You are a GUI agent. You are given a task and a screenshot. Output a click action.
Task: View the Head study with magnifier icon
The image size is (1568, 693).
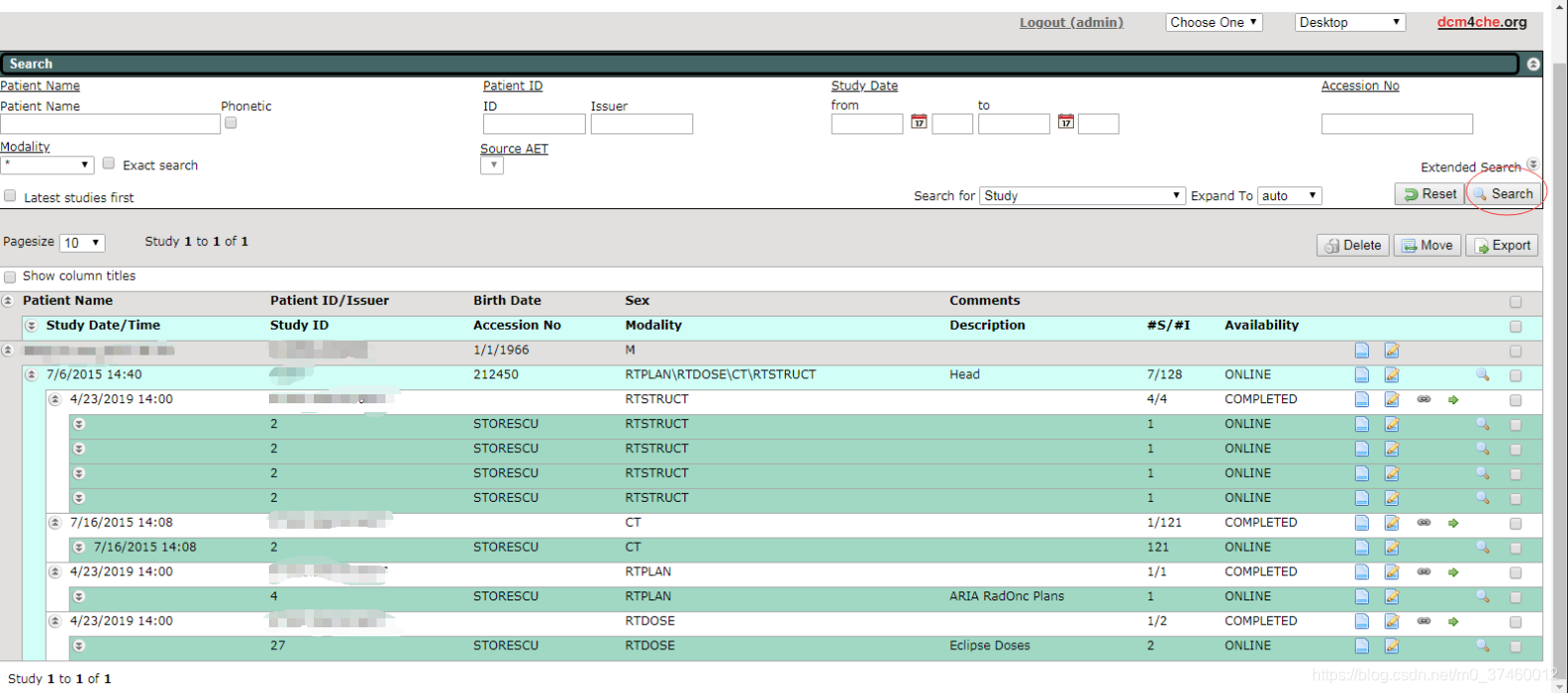tap(1482, 374)
